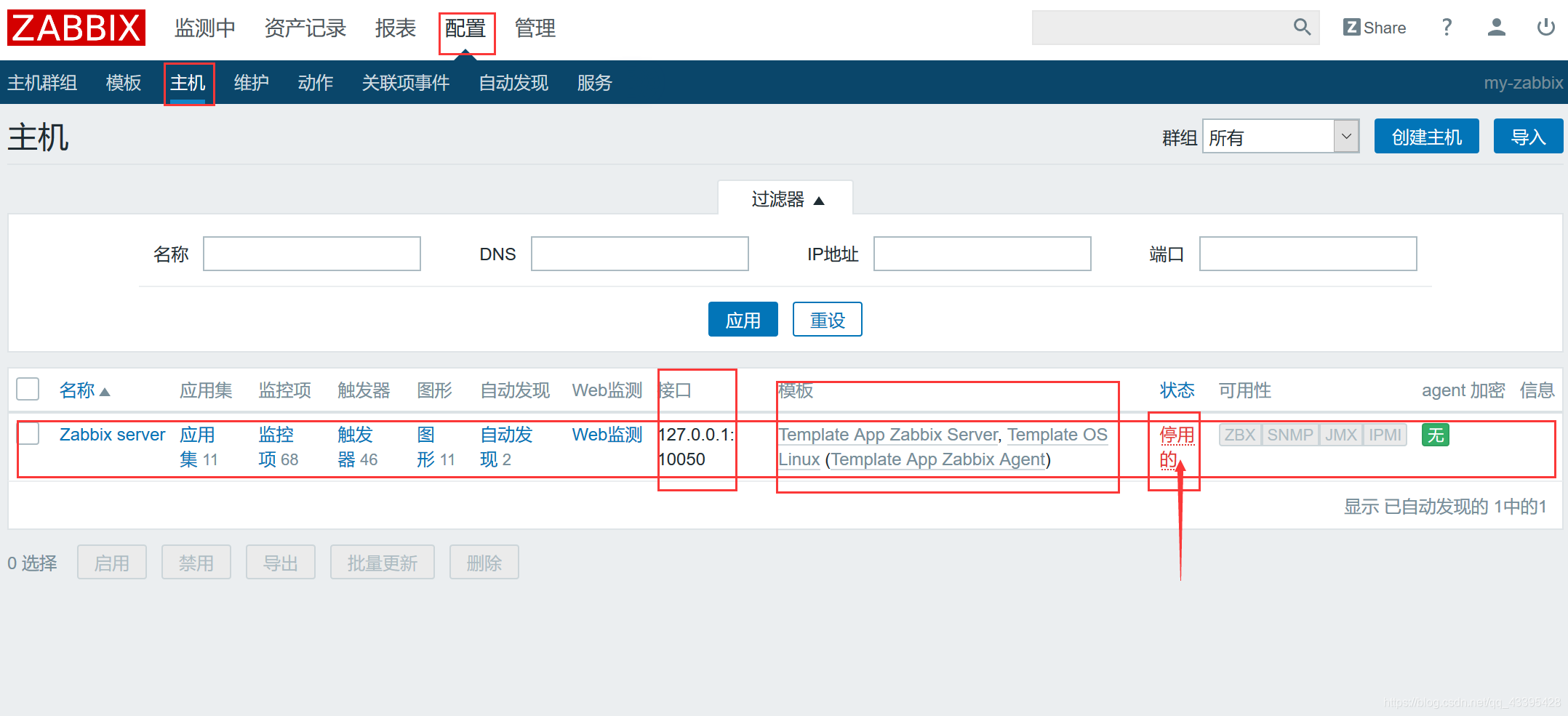Focus the 端口 filter field
The height and width of the screenshot is (716, 1568).
[x=1308, y=254]
